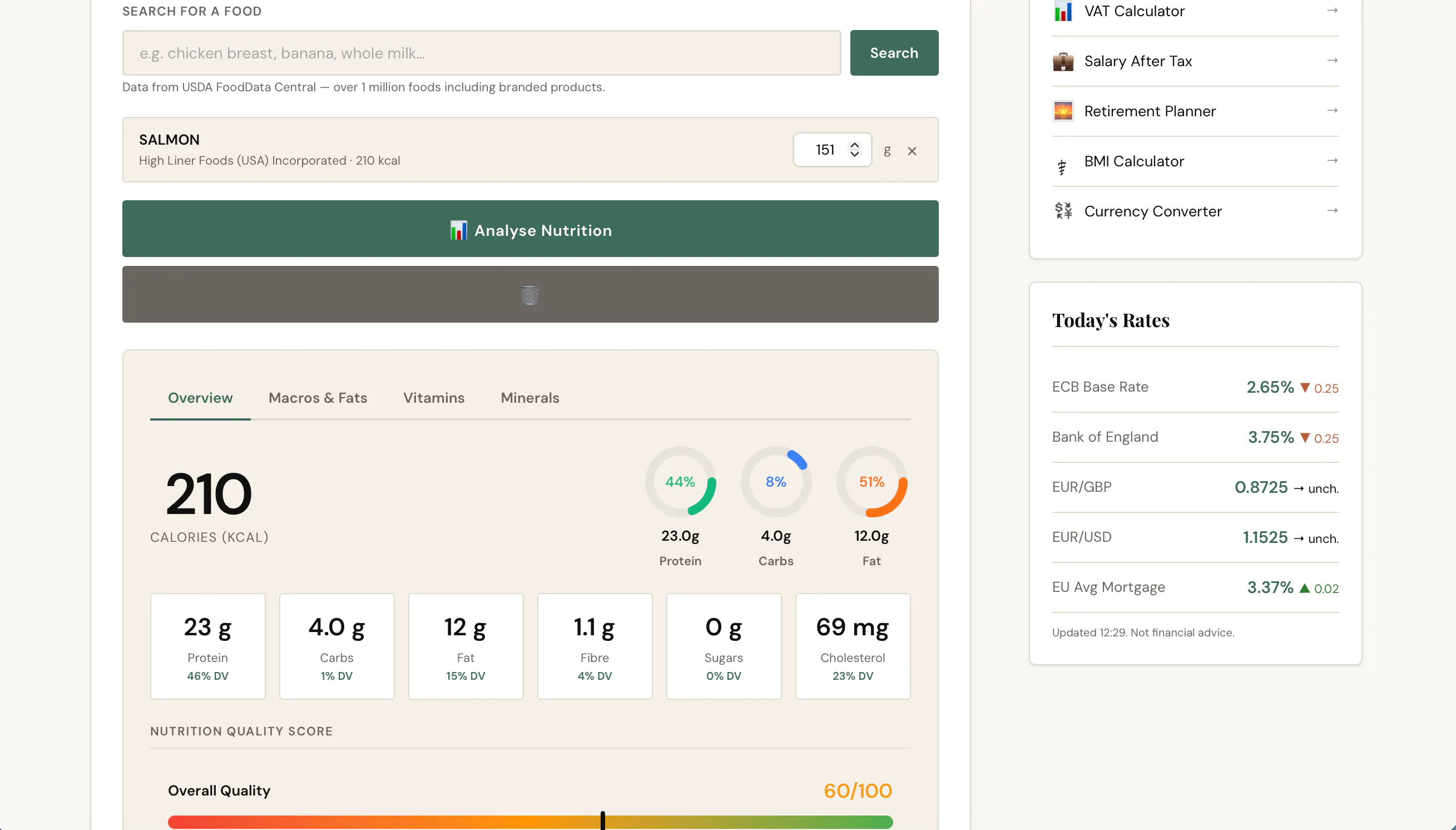Click the 23 g Protein card
The height and width of the screenshot is (830, 1456).
click(x=208, y=646)
